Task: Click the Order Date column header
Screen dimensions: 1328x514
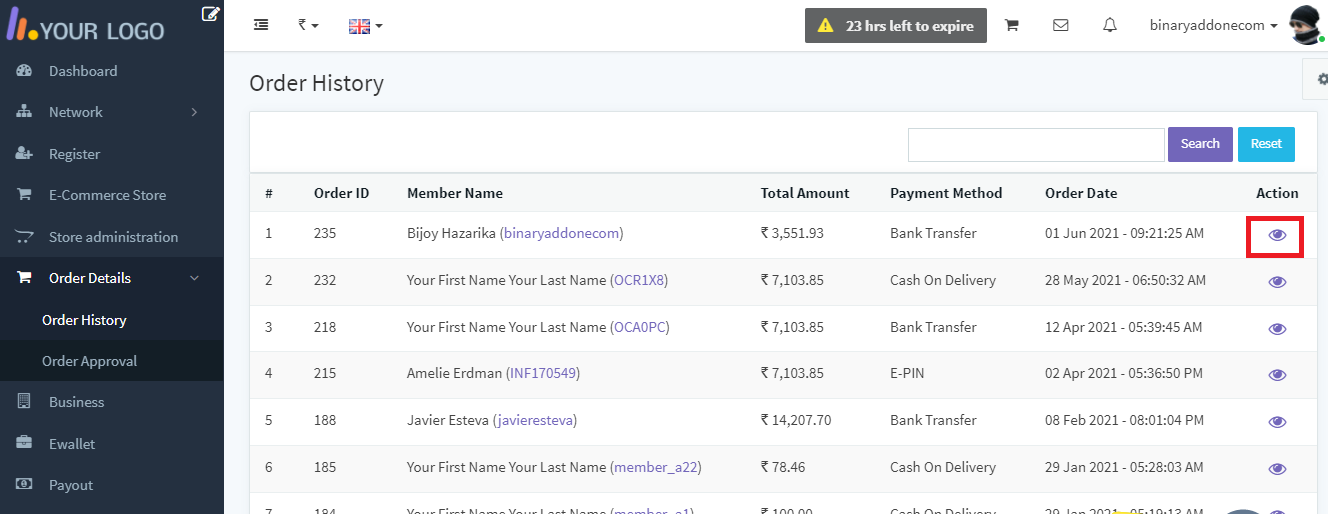Action: point(1081,193)
